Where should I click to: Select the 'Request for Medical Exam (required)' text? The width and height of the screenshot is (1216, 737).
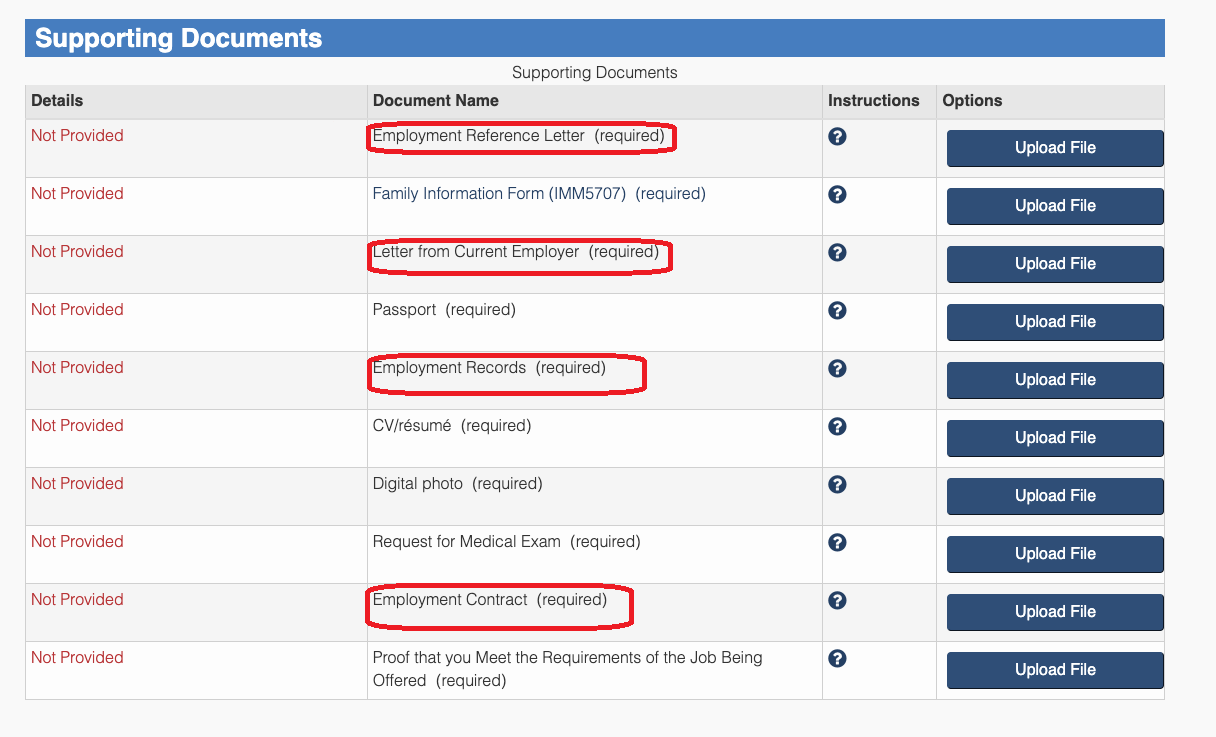click(506, 542)
